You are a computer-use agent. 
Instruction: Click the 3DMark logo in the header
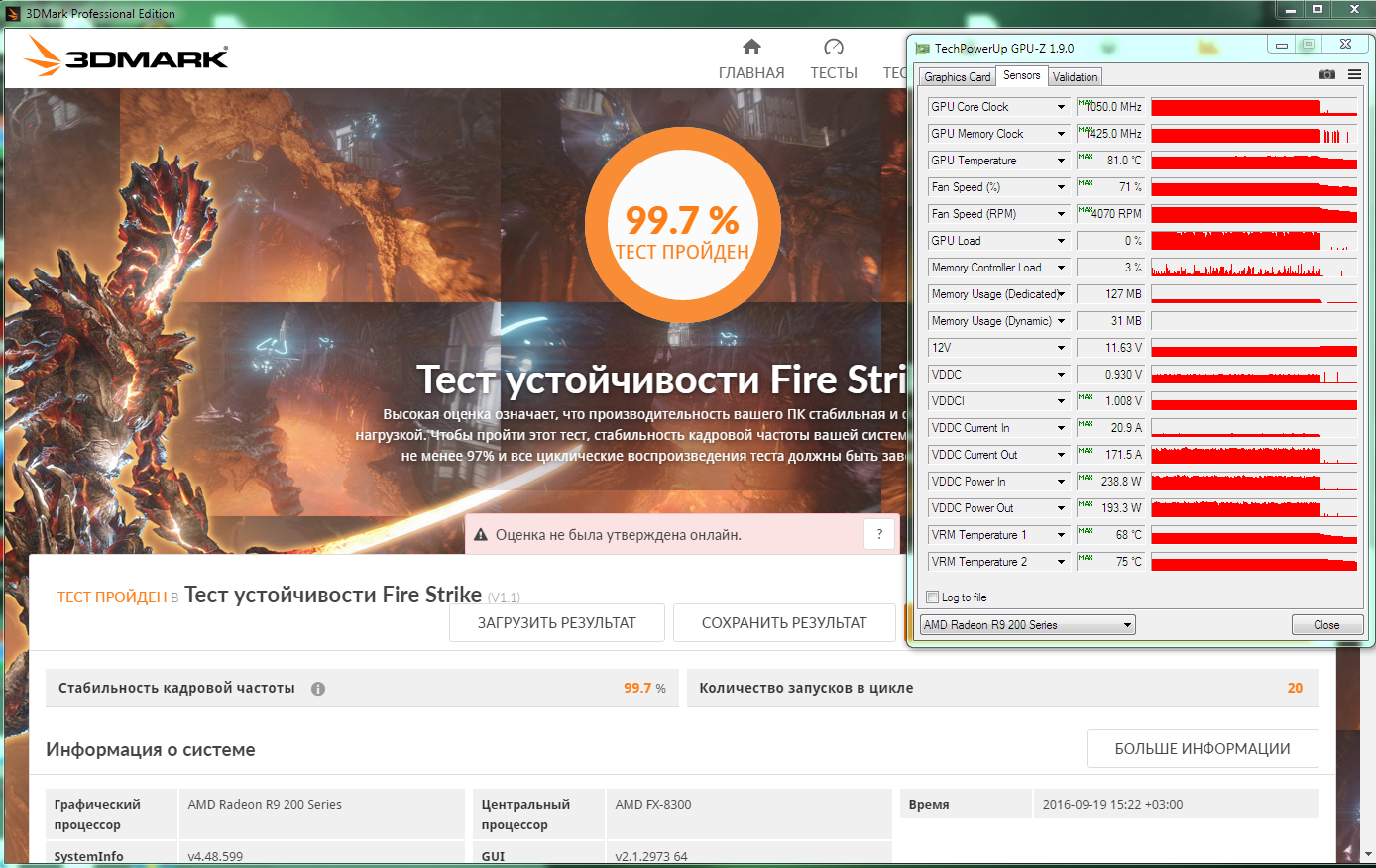(x=126, y=56)
